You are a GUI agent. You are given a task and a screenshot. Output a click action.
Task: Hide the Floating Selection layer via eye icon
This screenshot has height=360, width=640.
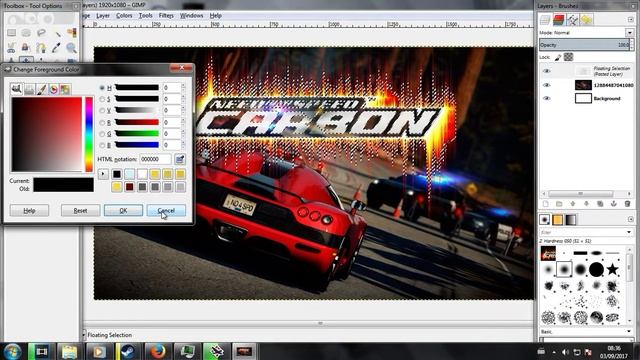[547, 71]
